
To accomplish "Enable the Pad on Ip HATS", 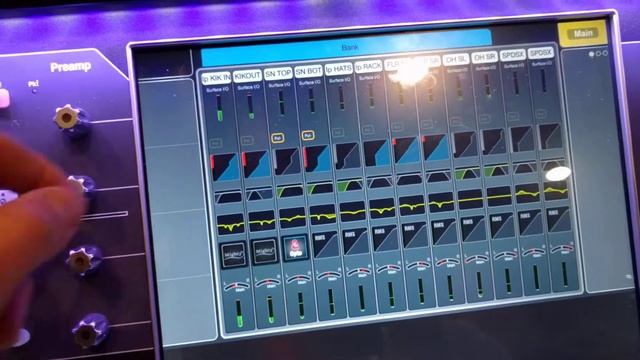I will (338, 133).
